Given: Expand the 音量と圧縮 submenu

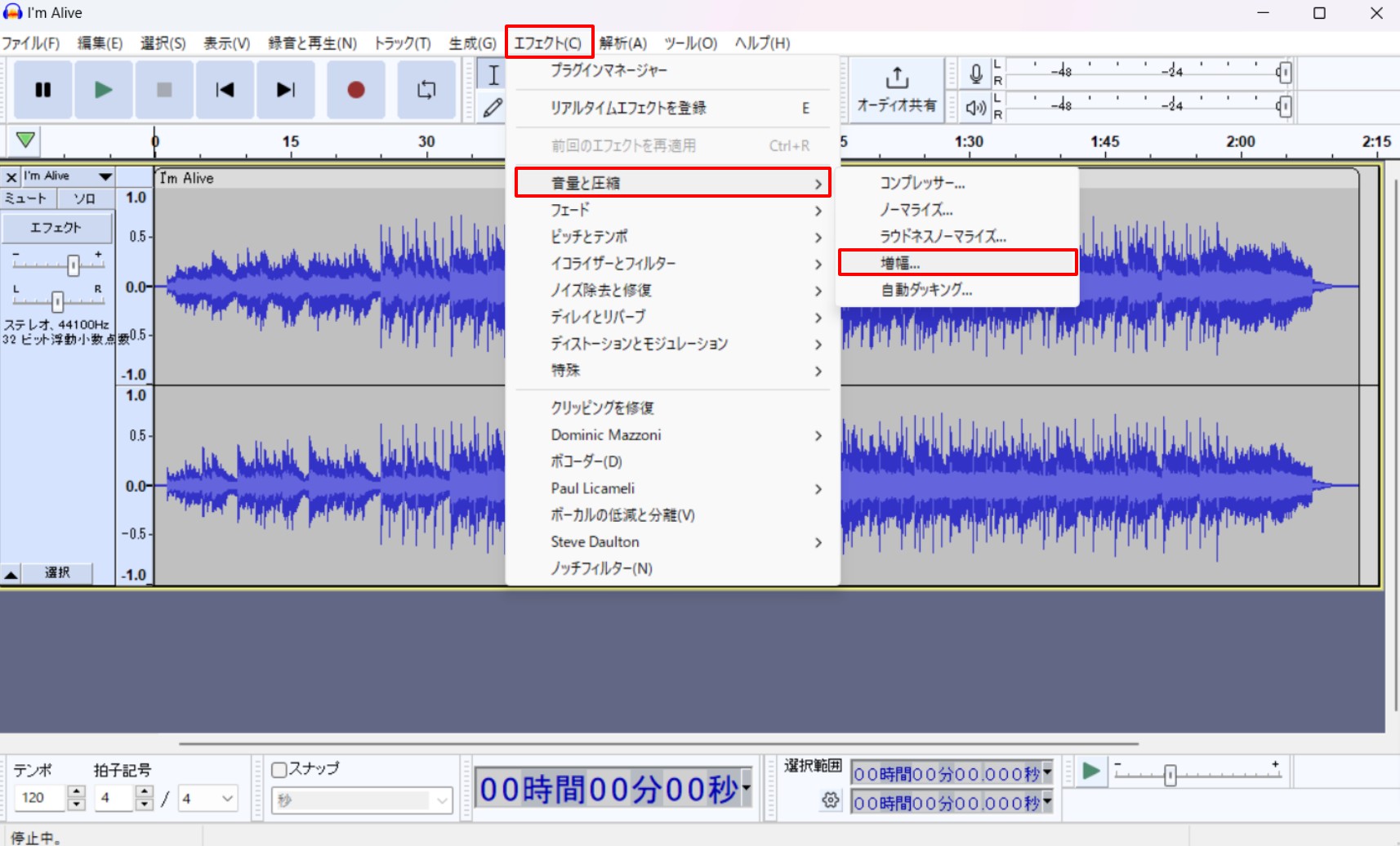Looking at the screenshot, I should pos(673,183).
